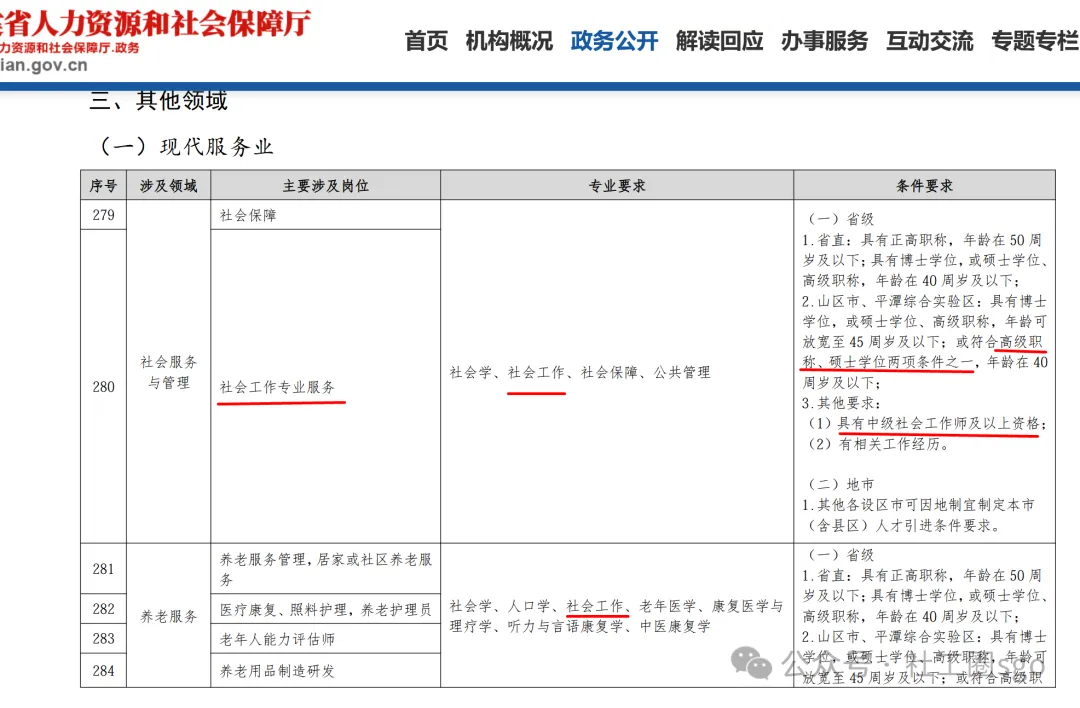Click the 社会服务与管理 field cell
Image resolution: width=1080 pixels, height=708 pixels.
(169, 372)
